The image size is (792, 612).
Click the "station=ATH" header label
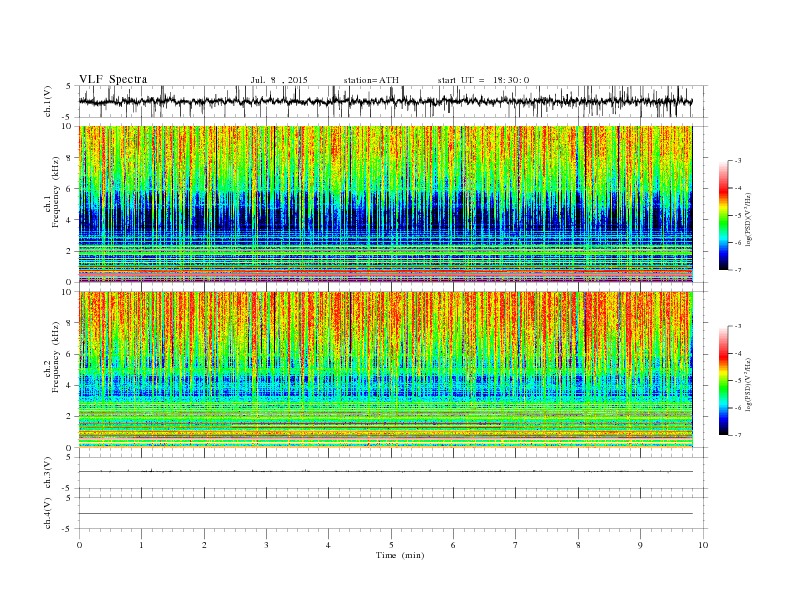pyautogui.click(x=371, y=80)
